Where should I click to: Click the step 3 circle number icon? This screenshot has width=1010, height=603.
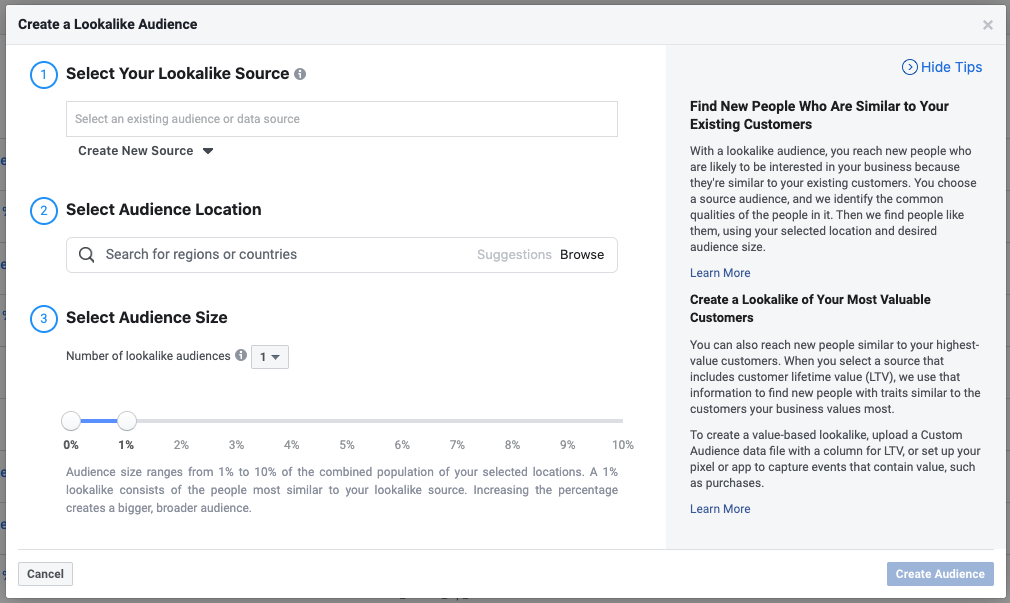tap(44, 319)
